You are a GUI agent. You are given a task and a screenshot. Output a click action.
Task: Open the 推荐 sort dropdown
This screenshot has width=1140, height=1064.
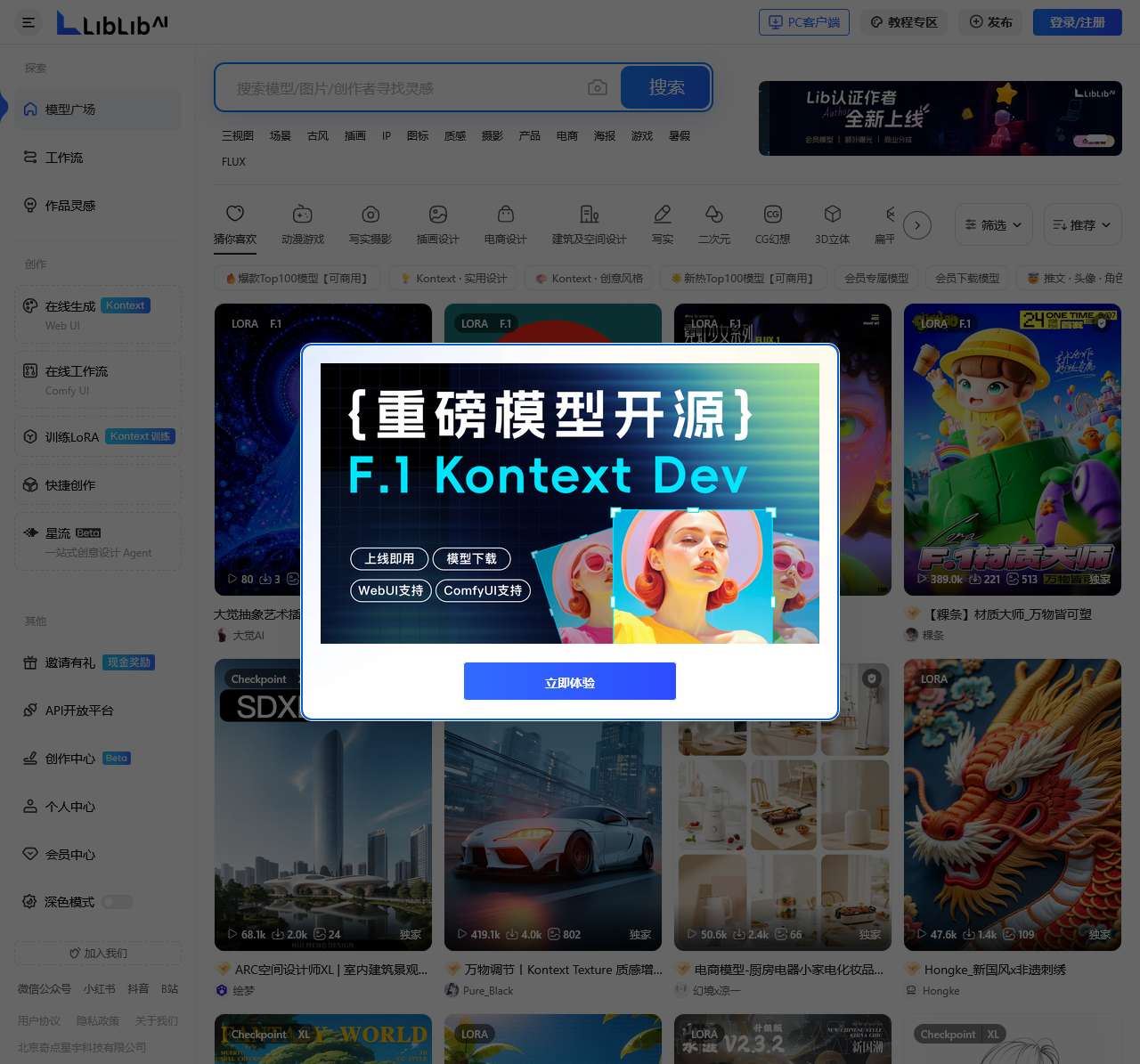1081,224
